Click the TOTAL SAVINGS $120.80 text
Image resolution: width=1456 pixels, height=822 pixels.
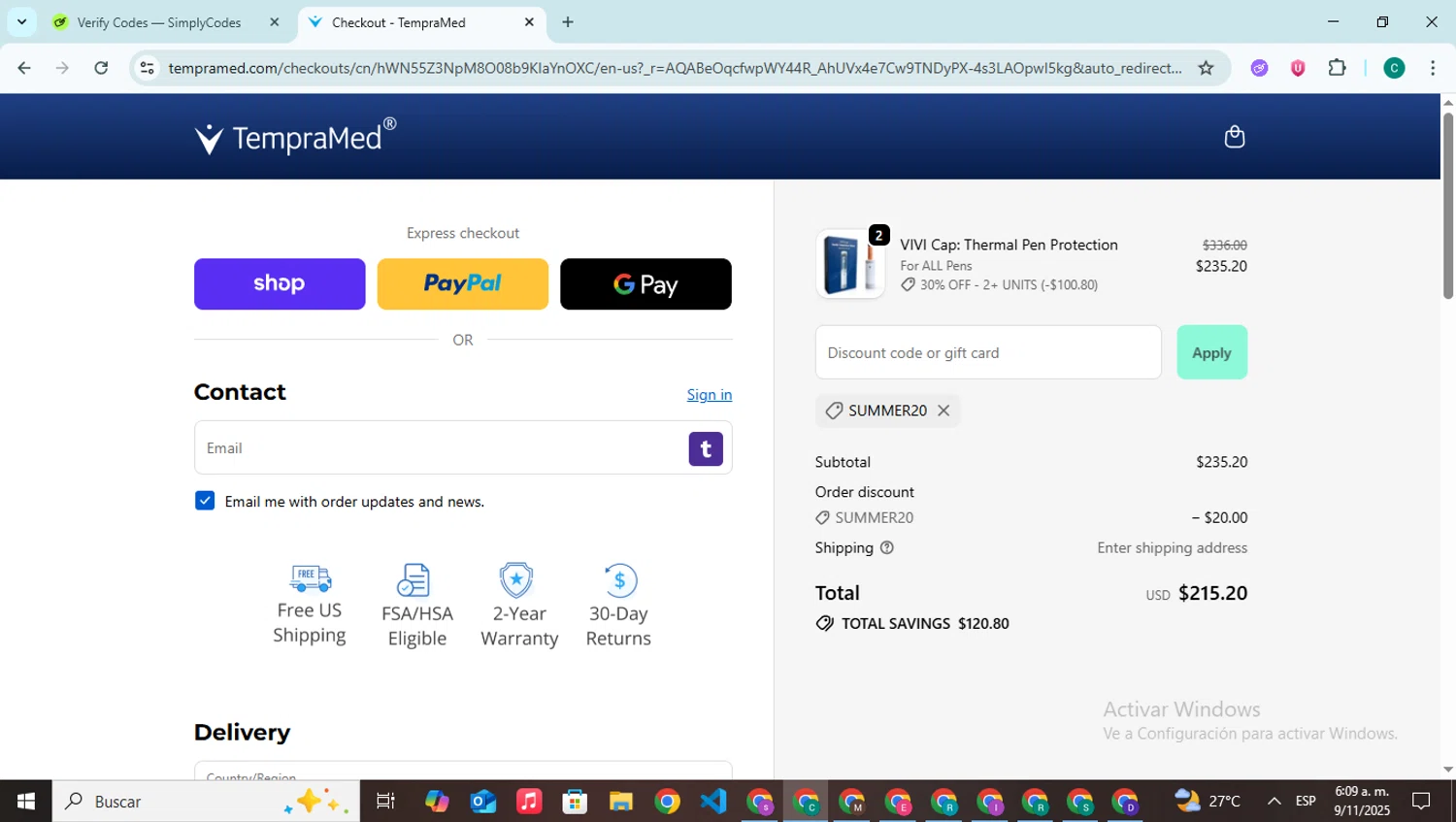(925, 623)
